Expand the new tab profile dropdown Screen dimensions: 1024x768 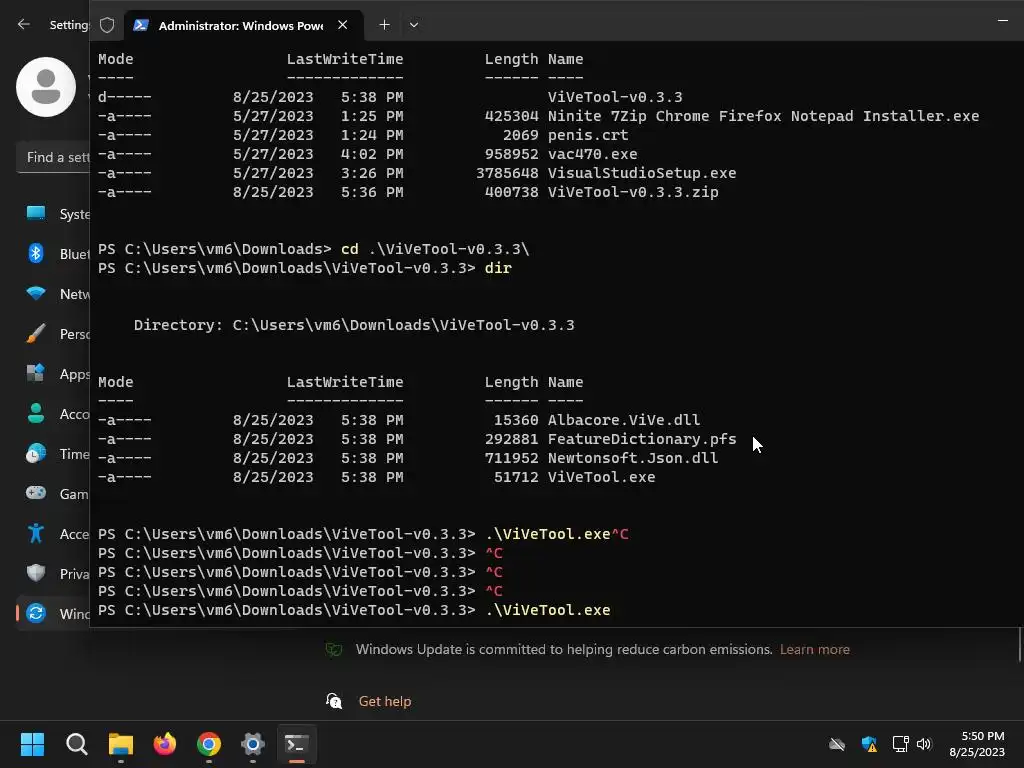point(414,25)
